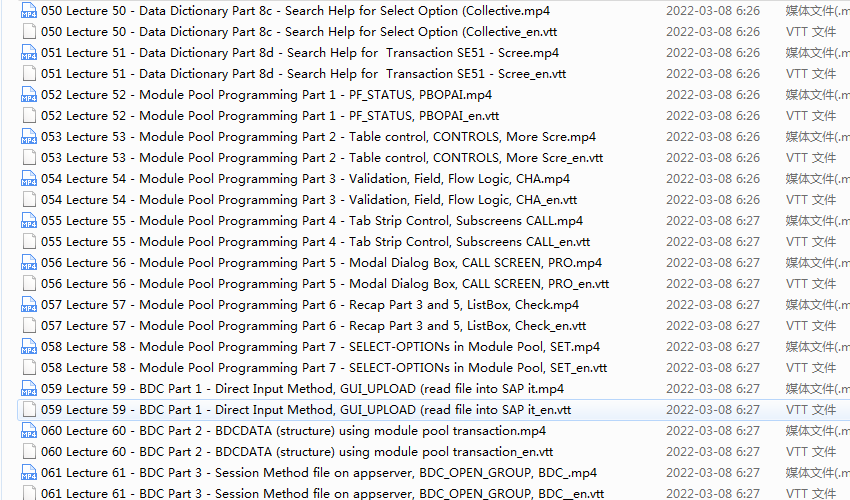Click date of Lecture 58 SET.mp4 row
850x500 pixels.
coord(713,347)
